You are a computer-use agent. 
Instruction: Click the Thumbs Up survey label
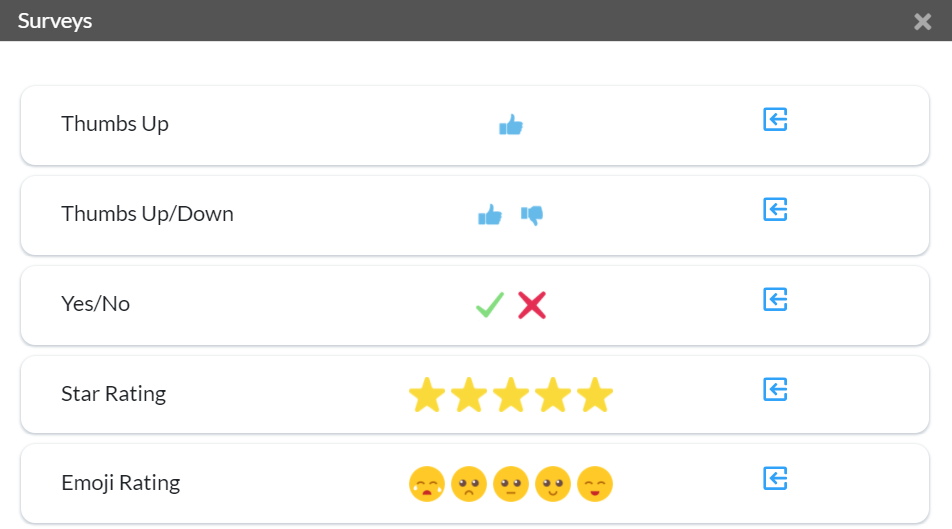coord(115,124)
